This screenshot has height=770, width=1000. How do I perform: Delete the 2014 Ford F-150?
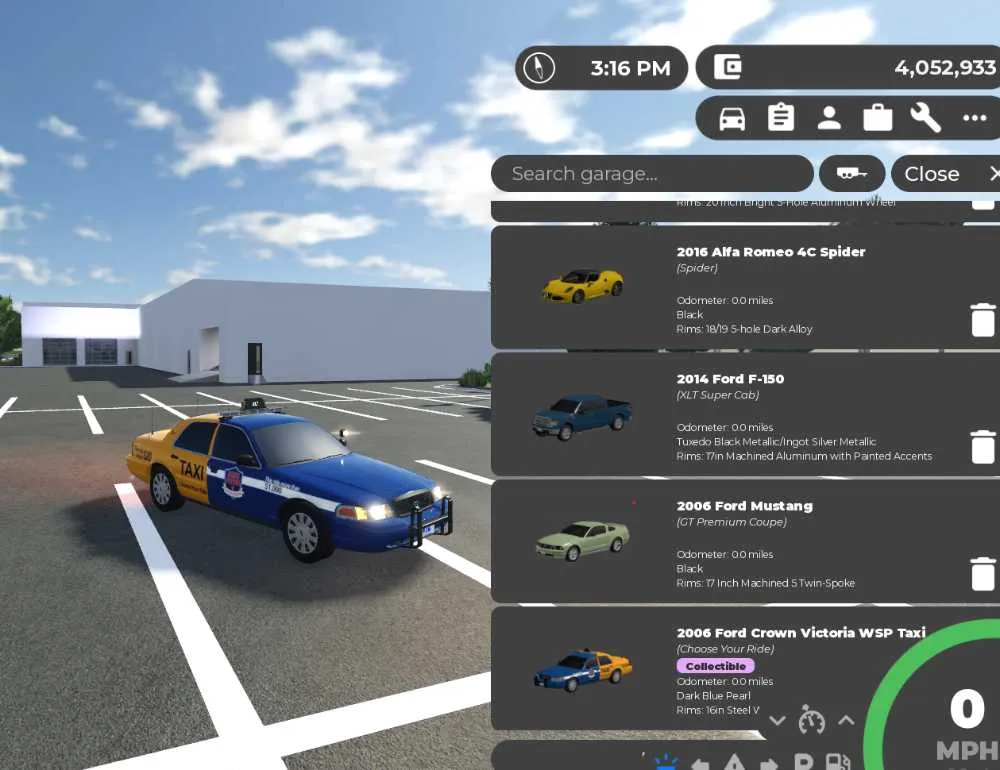click(982, 447)
